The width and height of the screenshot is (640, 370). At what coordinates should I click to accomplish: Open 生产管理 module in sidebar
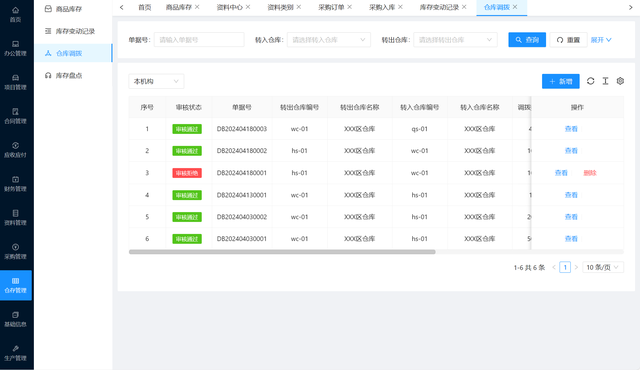point(16,353)
